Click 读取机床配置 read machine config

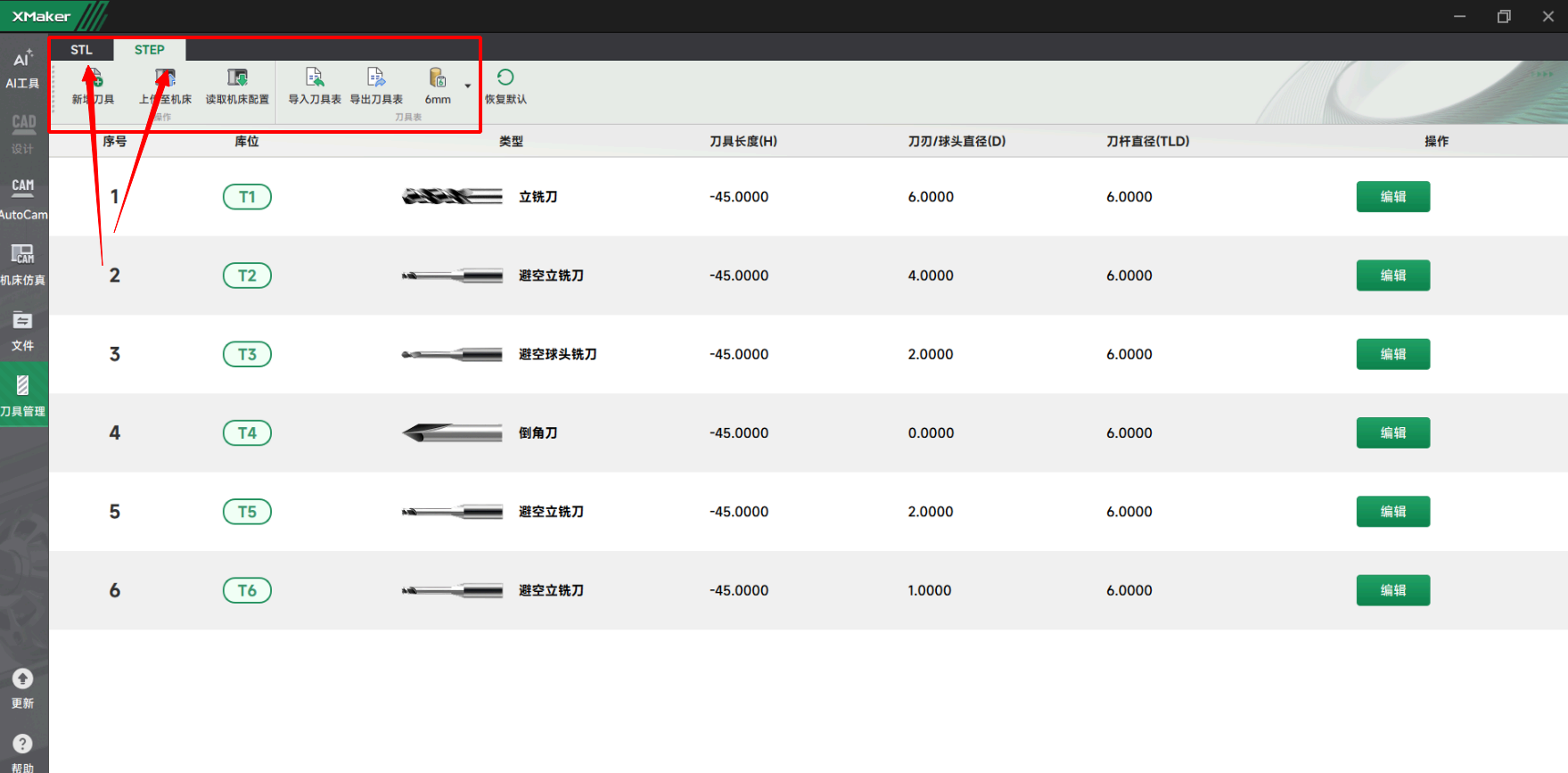237,86
